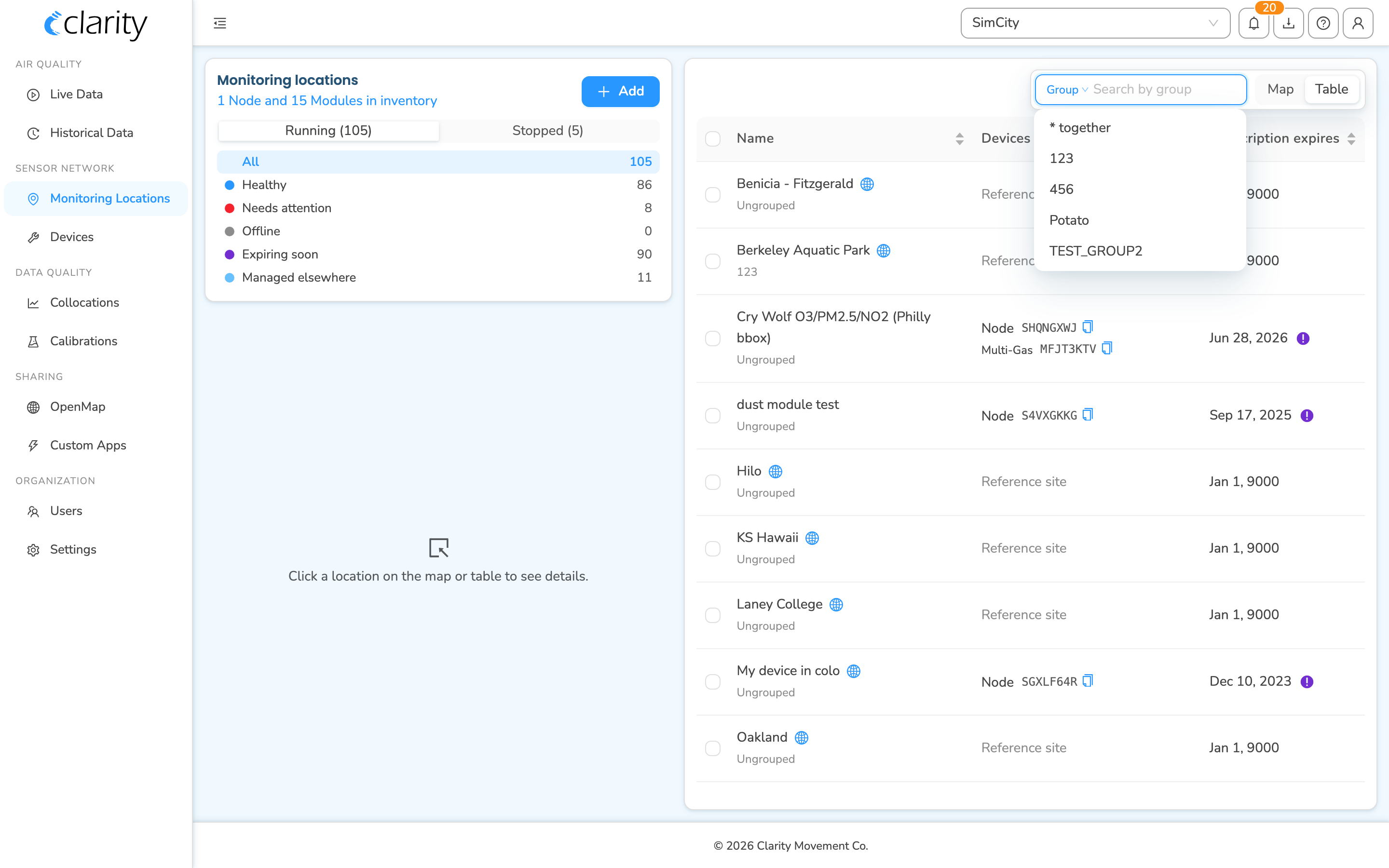Screen dimensions: 1389x868
Task: Click the globe icon next to Laney College
Action: (x=836, y=605)
